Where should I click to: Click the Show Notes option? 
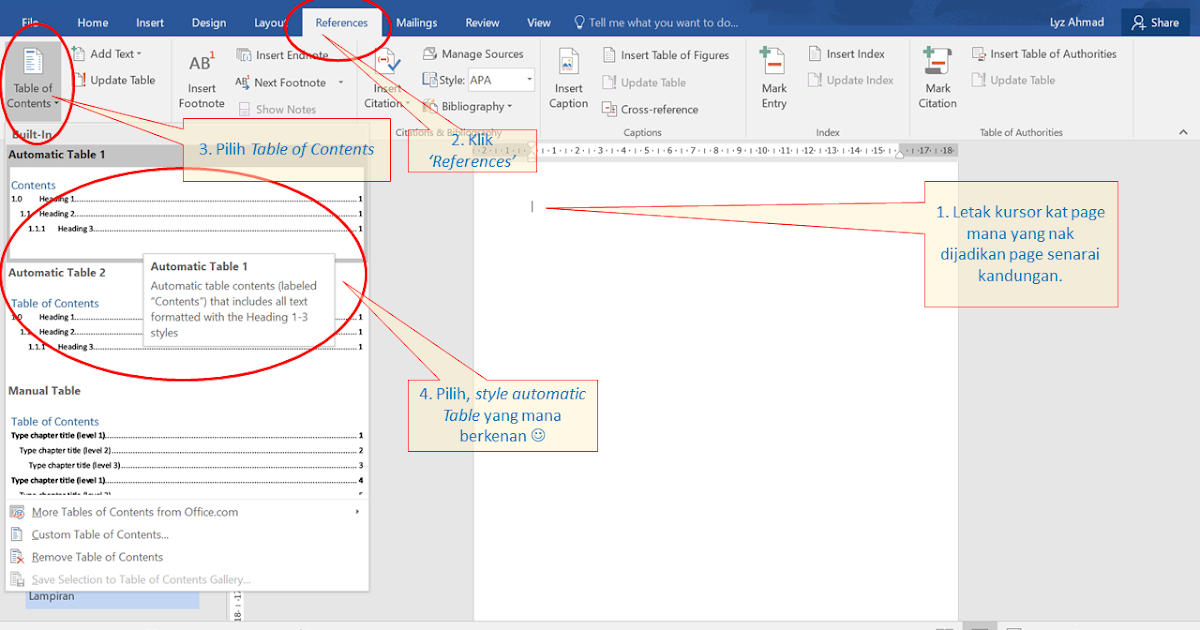277,110
